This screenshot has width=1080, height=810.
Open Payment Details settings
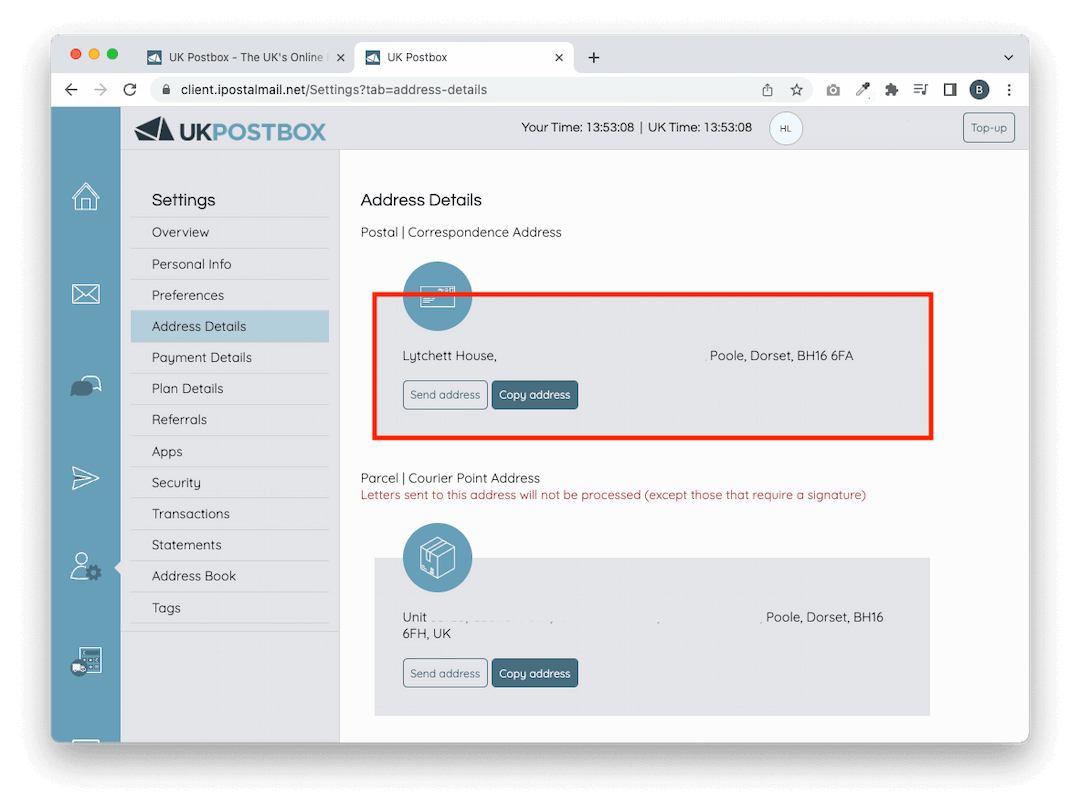coord(229,357)
